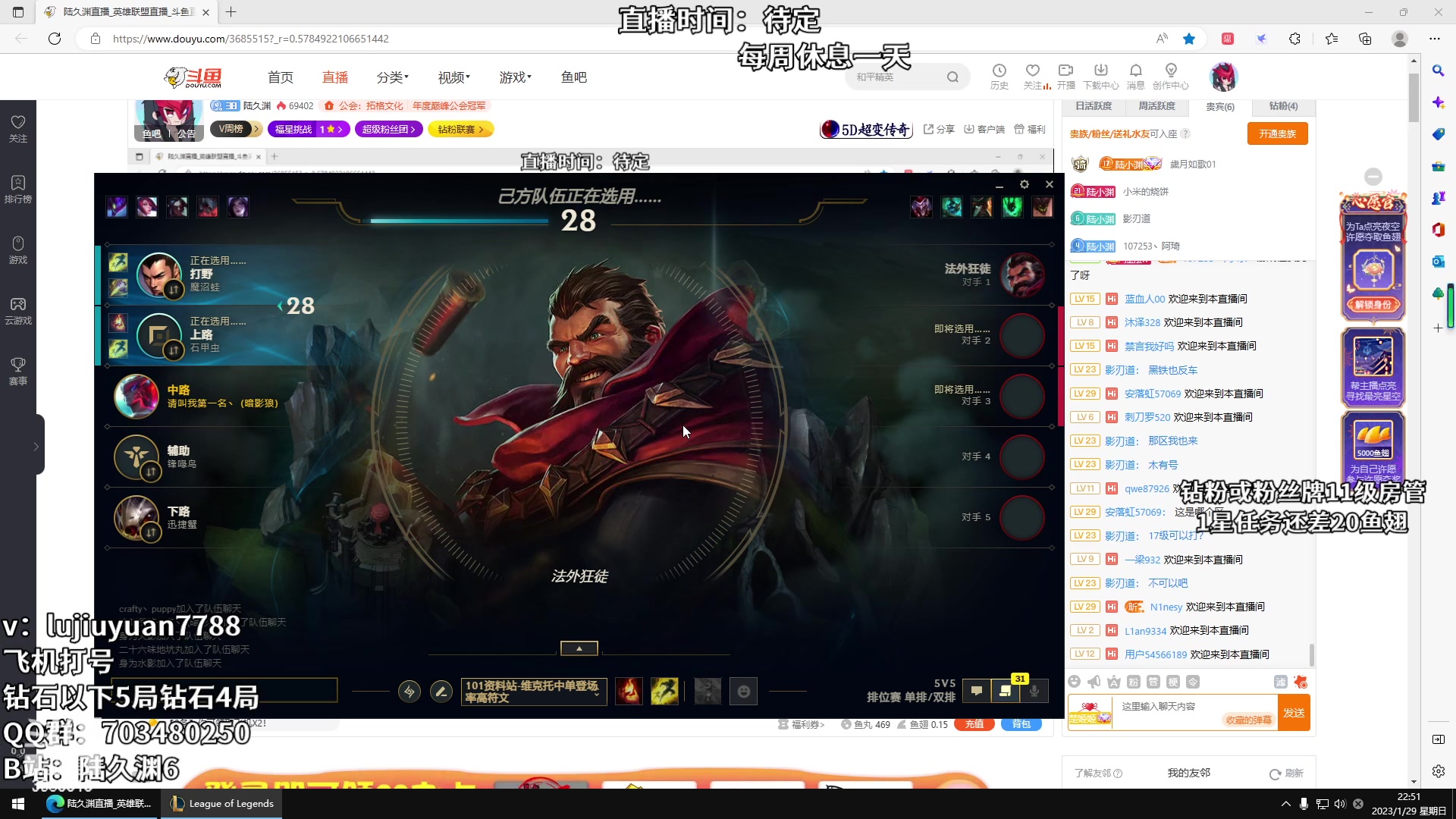This screenshot has width=1456, height=819.
Task: Switch to 首页 in Douyu nav
Action: pos(281,77)
